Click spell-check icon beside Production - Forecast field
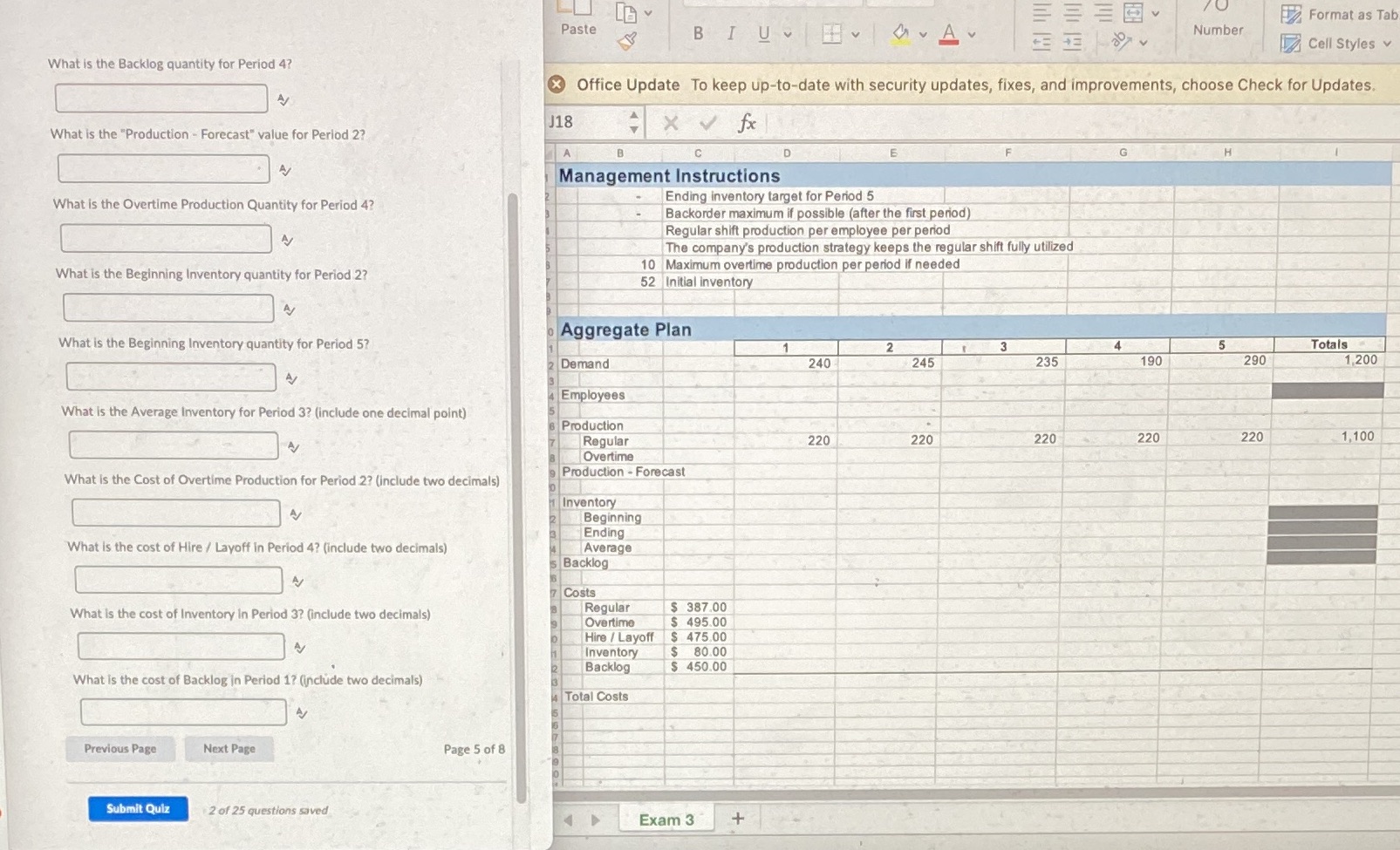 coord(285,171)
